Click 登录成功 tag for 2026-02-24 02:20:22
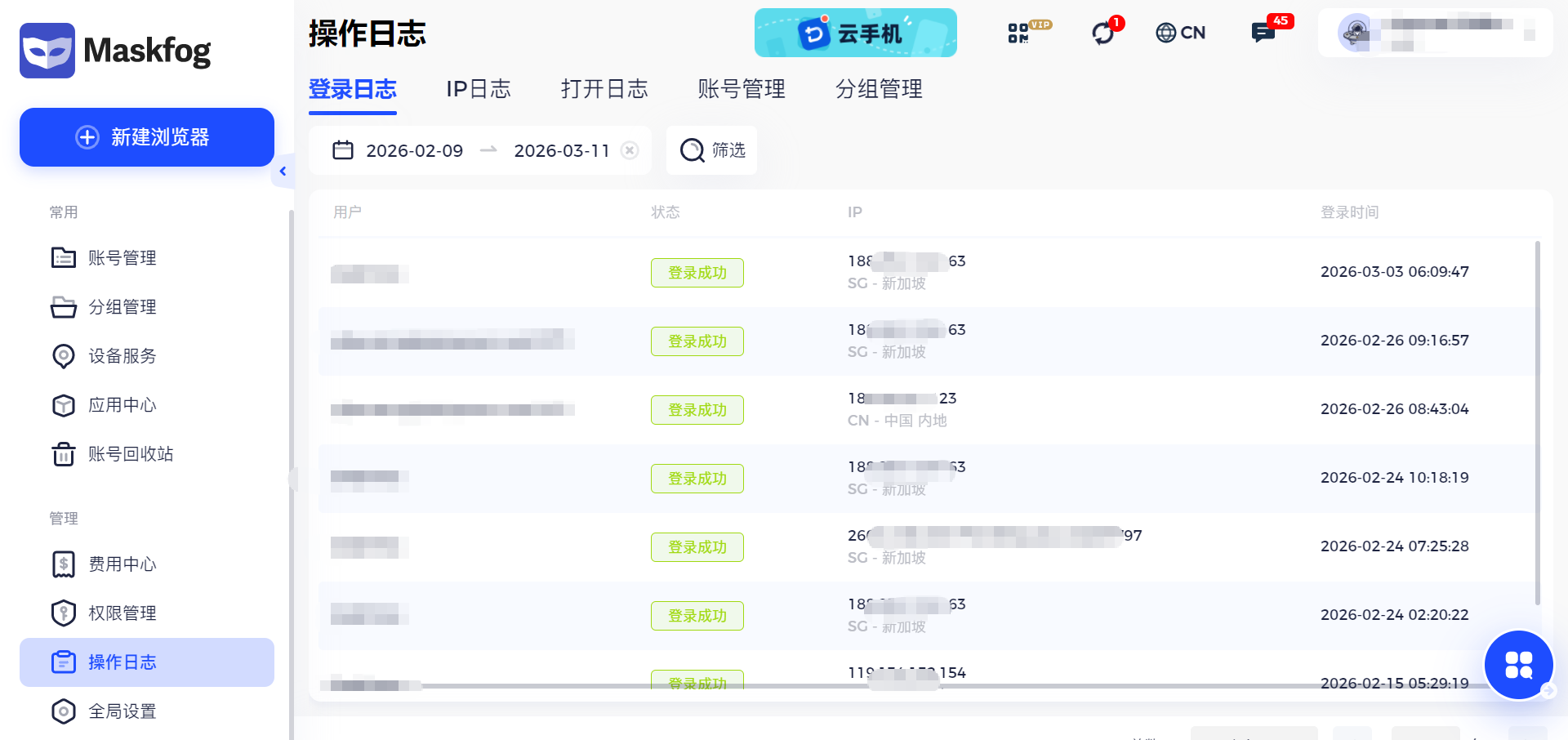The width and height of the screenshot is (1568, 740). 697,616
